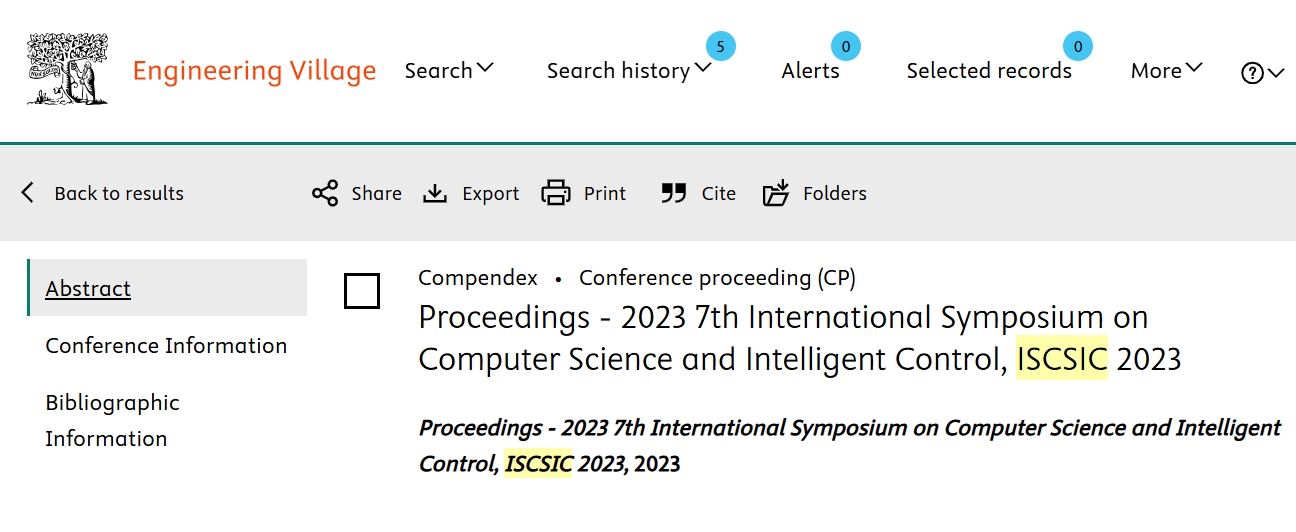This screenshot has height=532, width=1296.
Task: Expand the Search dropdown menu
Action: pos(449,70)
